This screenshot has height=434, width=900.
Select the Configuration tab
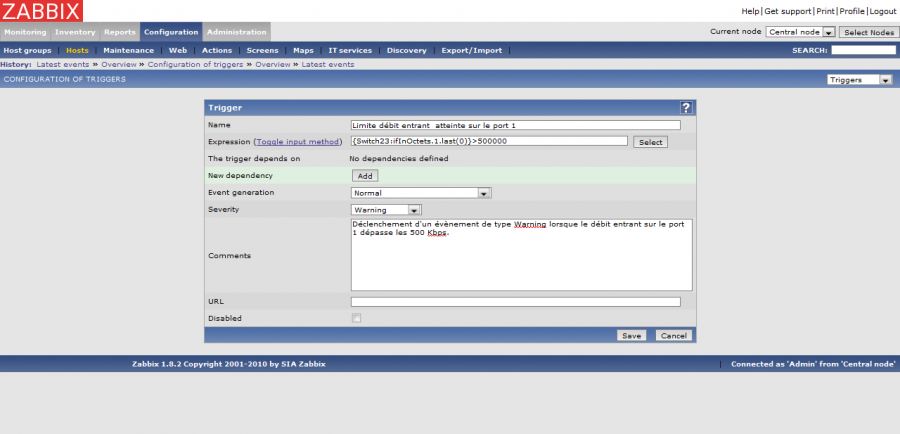point(171,32)
